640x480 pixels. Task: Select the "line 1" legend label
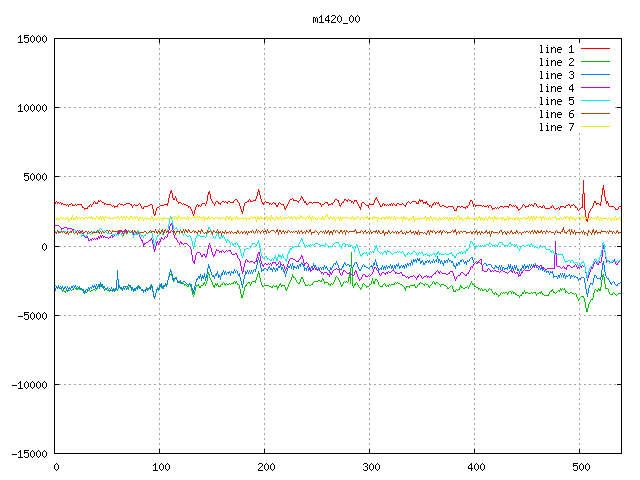point(556,49)
